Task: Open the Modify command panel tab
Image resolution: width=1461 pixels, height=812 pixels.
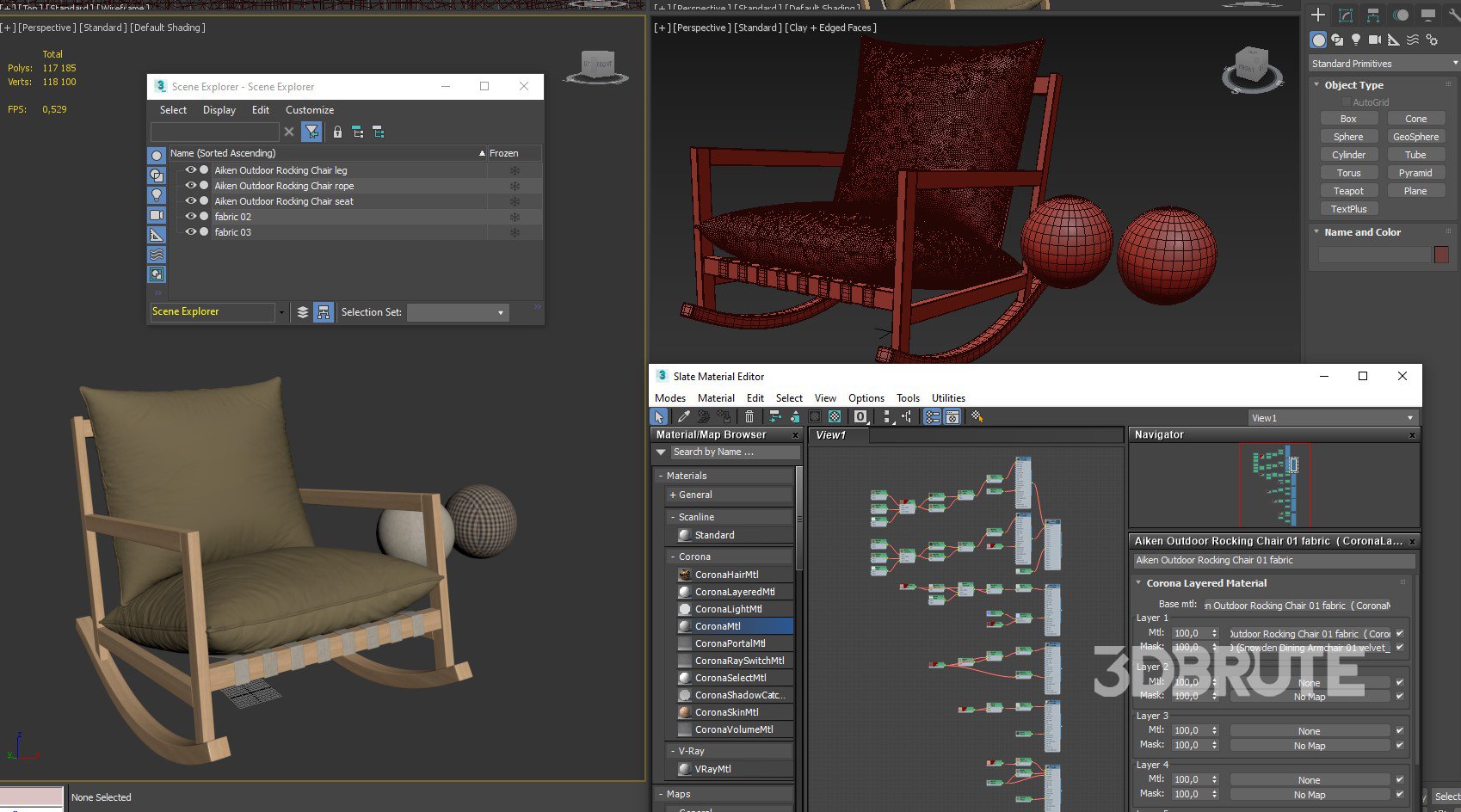Action: tap(1346, 15)
